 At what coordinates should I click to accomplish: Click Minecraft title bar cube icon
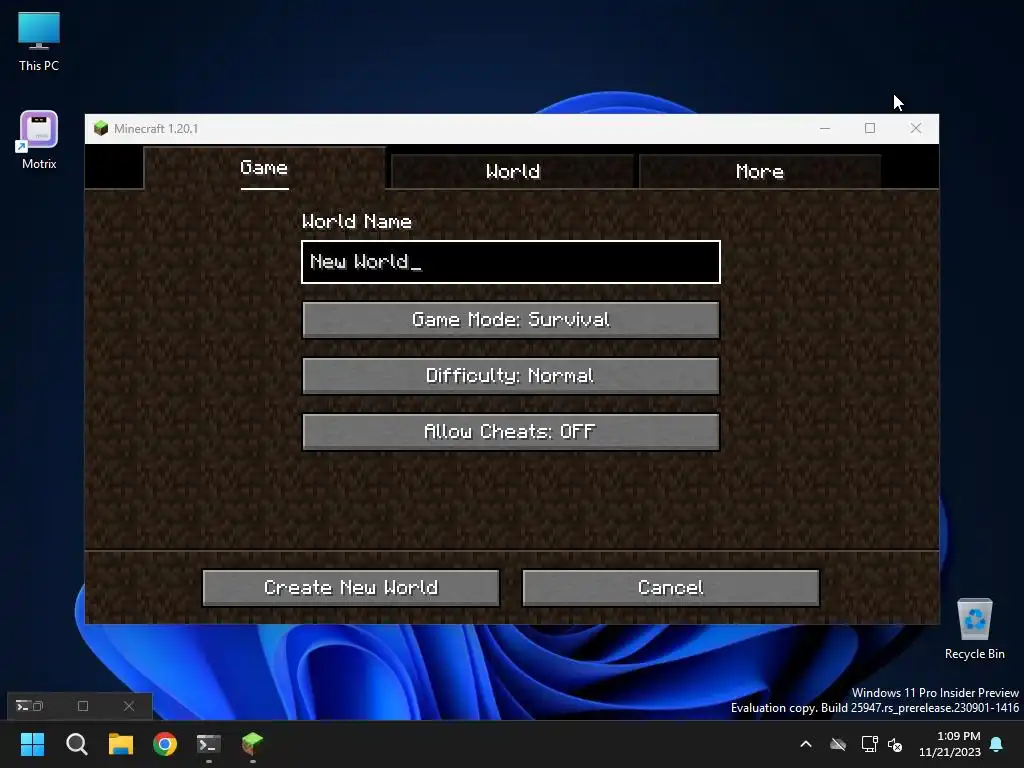(x=101, y=128)
